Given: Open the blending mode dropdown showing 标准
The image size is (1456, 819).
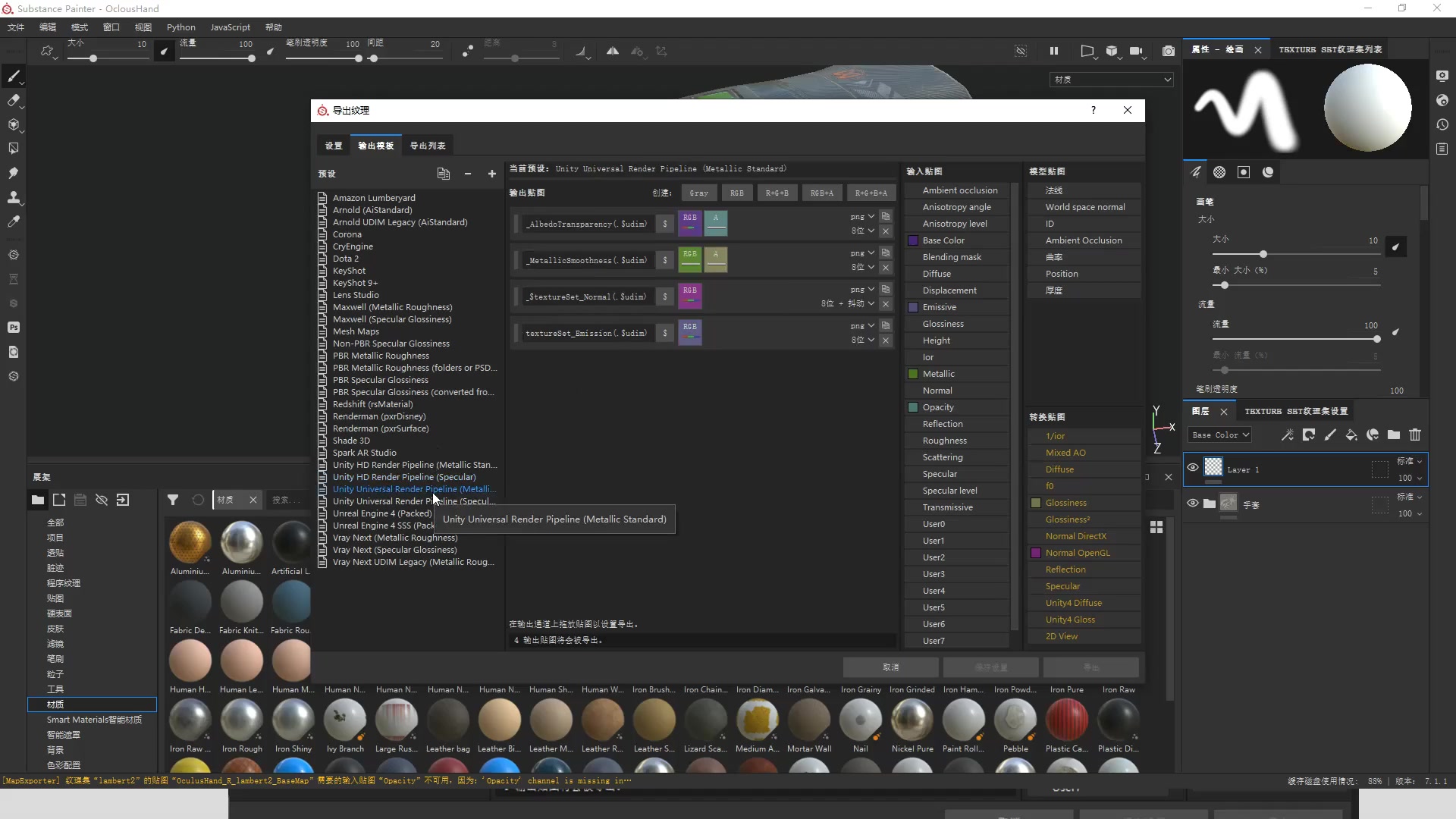Looking at the screenshot, I should [x=1408, y=461].
